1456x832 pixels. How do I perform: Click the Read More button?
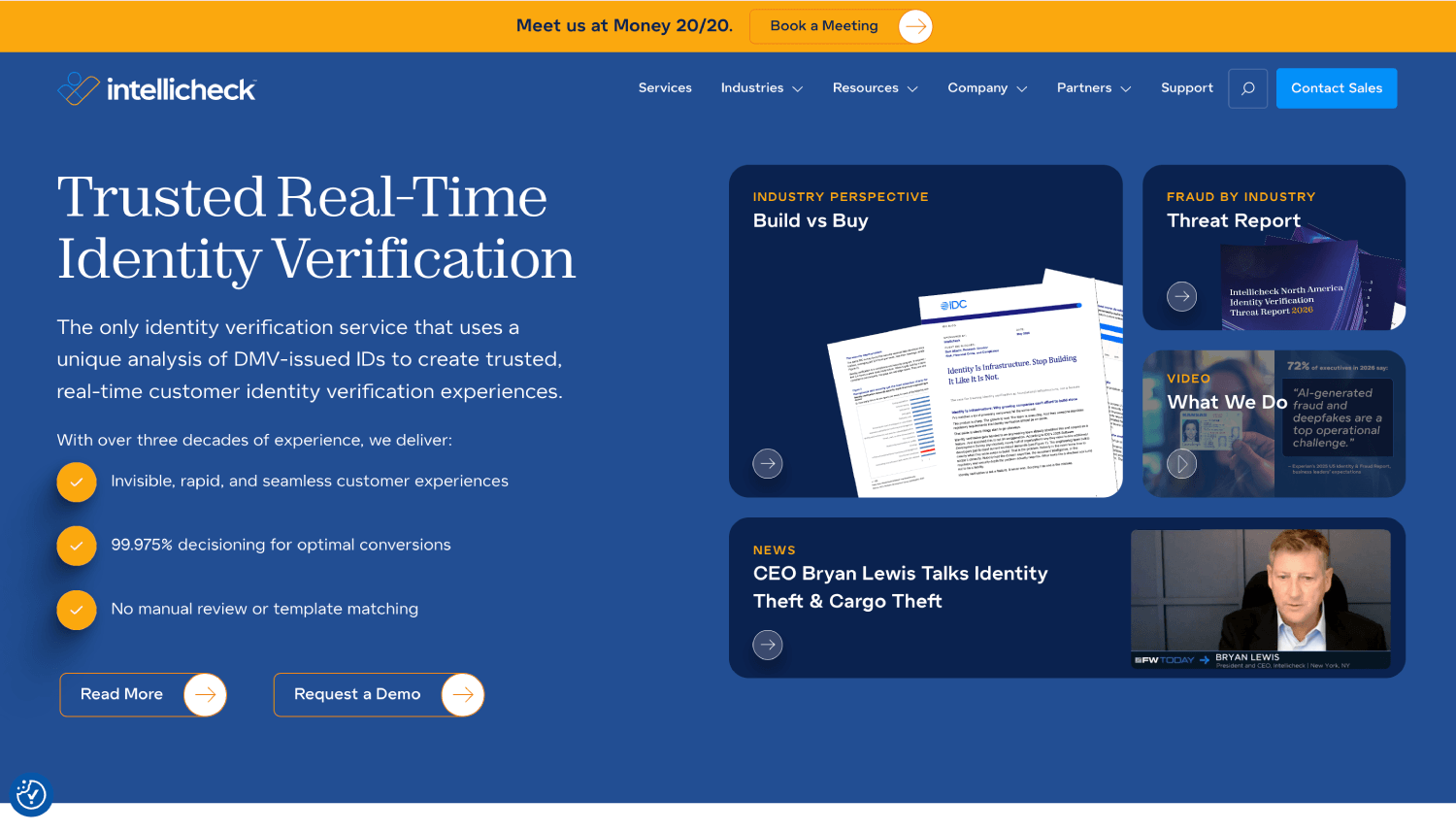coord(143,695)
